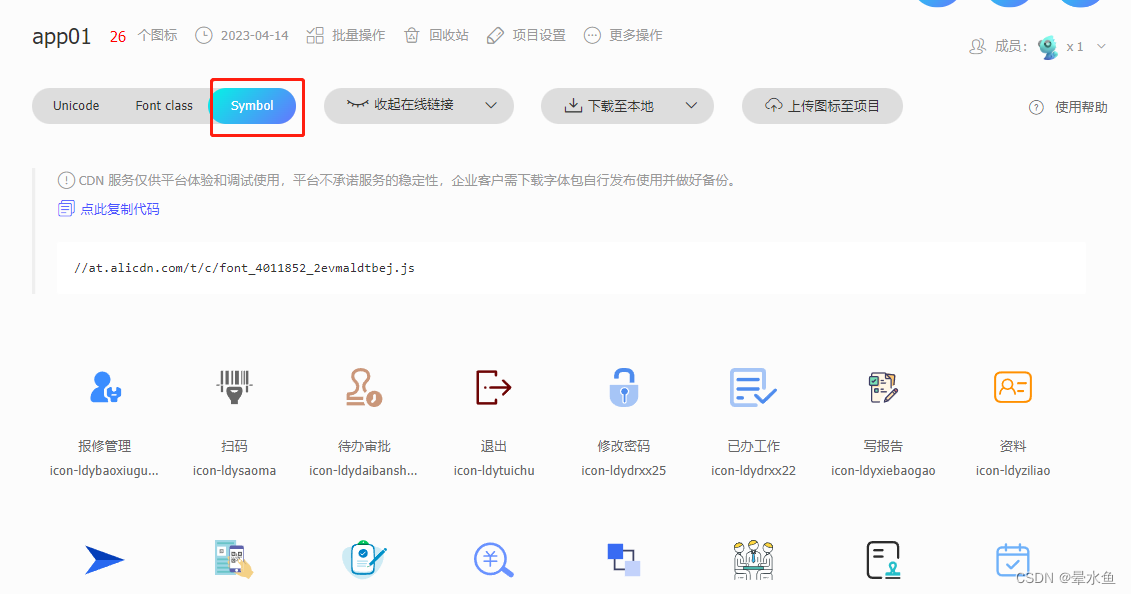Switch to the Font class tab

click(x=164, y=106)
